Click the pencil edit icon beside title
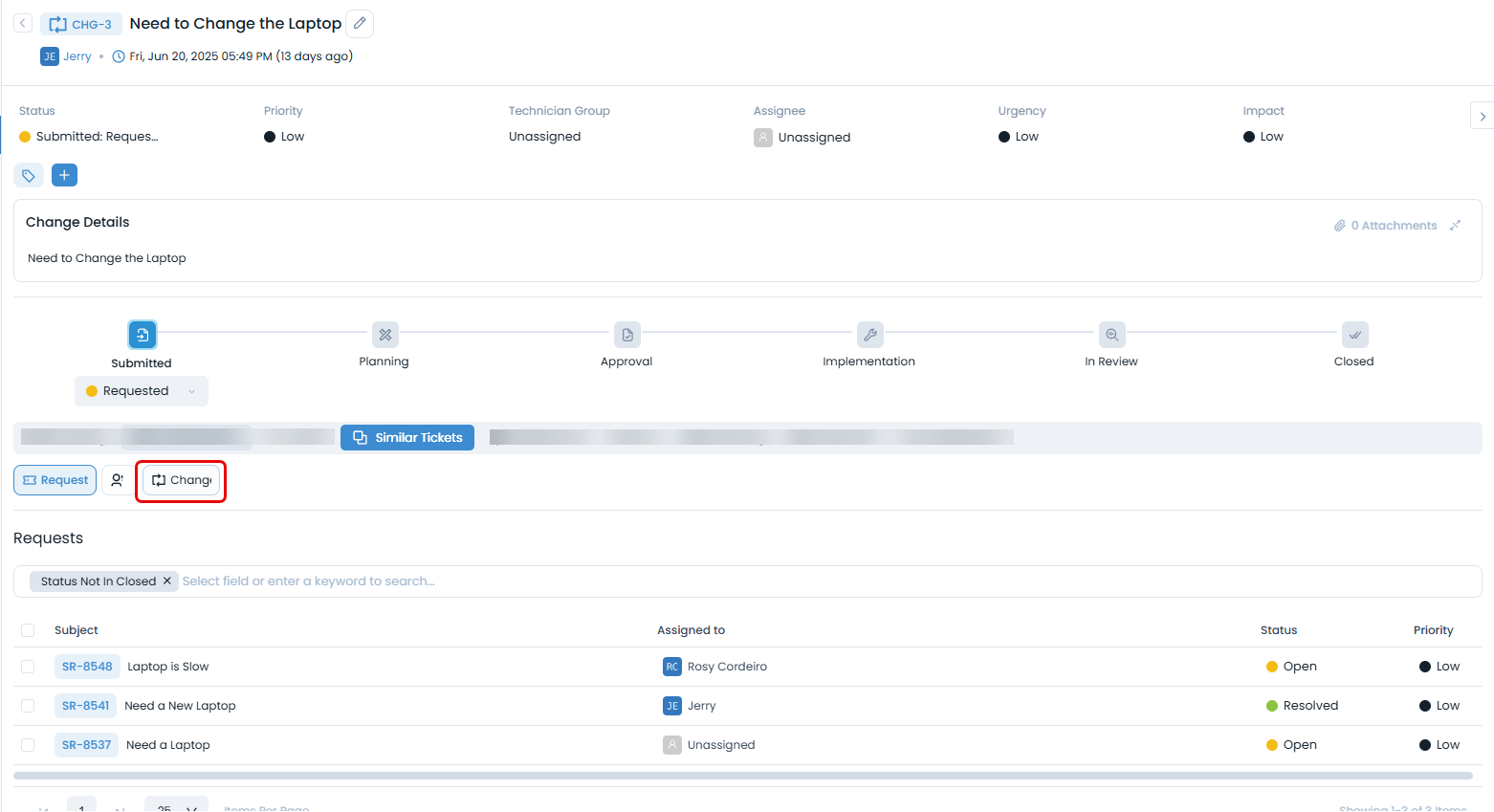Viewport: 1494px width, 812px height. coord(360,24)
